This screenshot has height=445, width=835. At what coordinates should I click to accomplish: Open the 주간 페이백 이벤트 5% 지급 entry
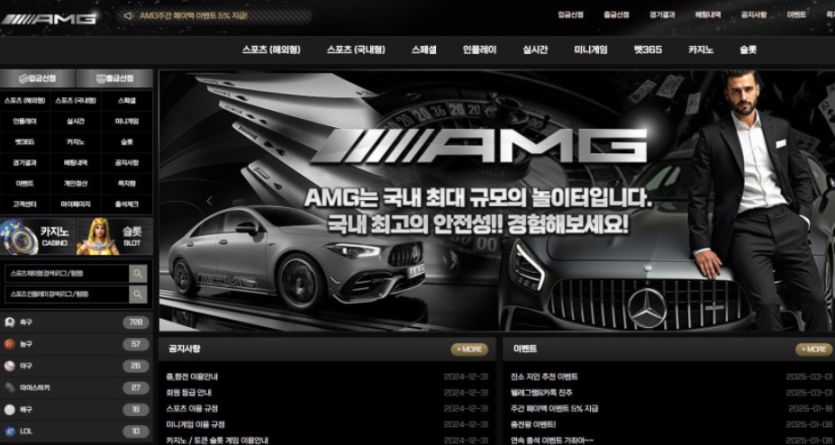pos(554,409)
